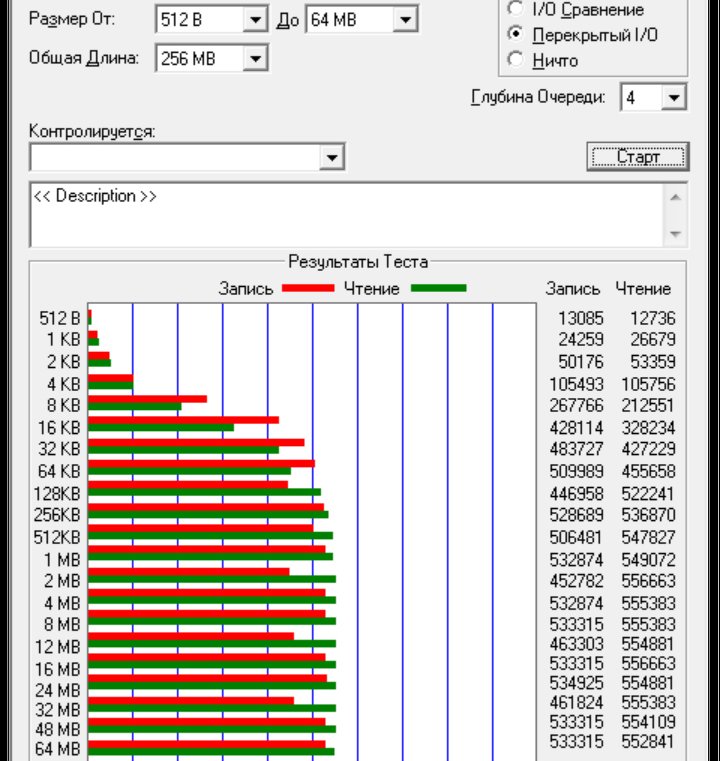This screenshot has height=761, width=720.
Task: Click write value 13085
Action: coord(581,318)
